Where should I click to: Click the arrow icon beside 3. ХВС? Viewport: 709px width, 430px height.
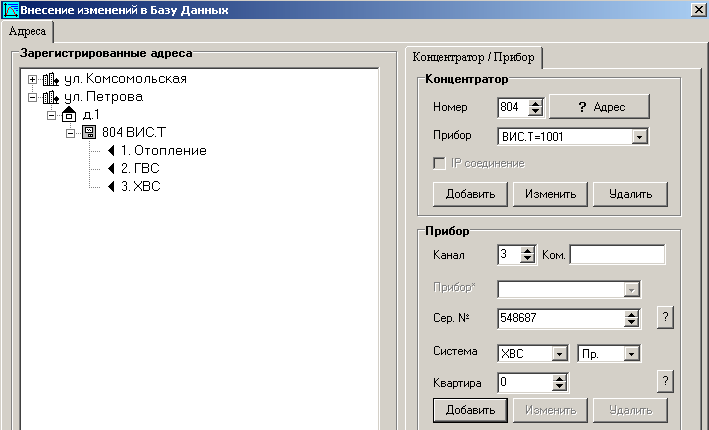[111, 186]
